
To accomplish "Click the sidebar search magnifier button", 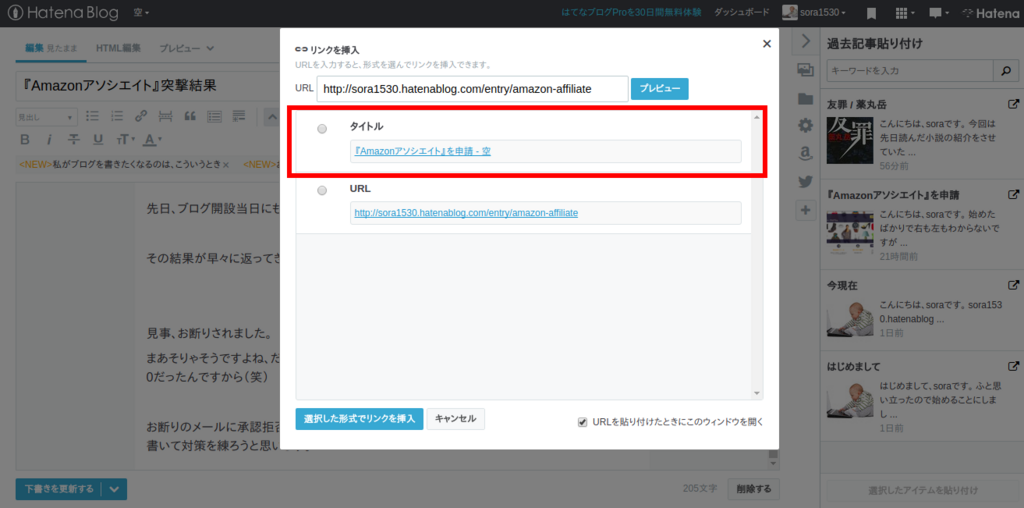I will tap(1006, 70).
